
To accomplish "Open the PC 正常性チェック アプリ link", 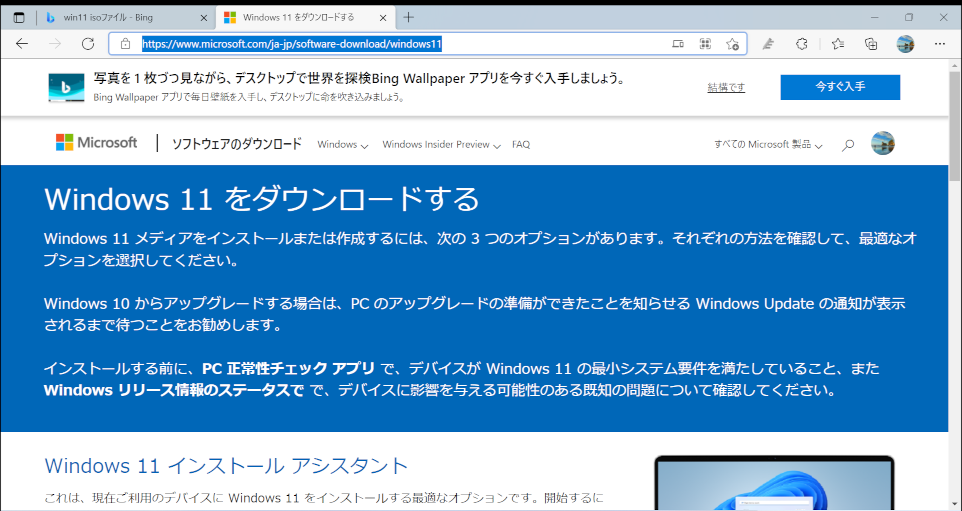I will click(x=289, y=368).
